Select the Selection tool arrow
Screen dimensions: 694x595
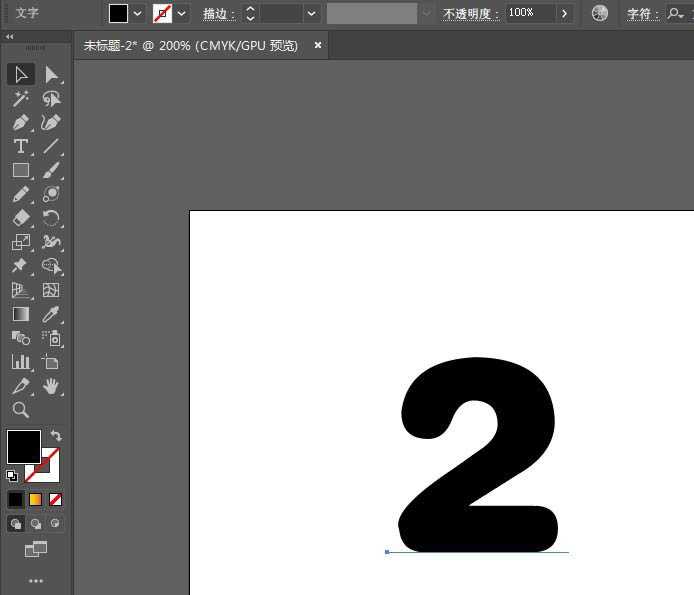pyautogui.click(x=21, y=75)
